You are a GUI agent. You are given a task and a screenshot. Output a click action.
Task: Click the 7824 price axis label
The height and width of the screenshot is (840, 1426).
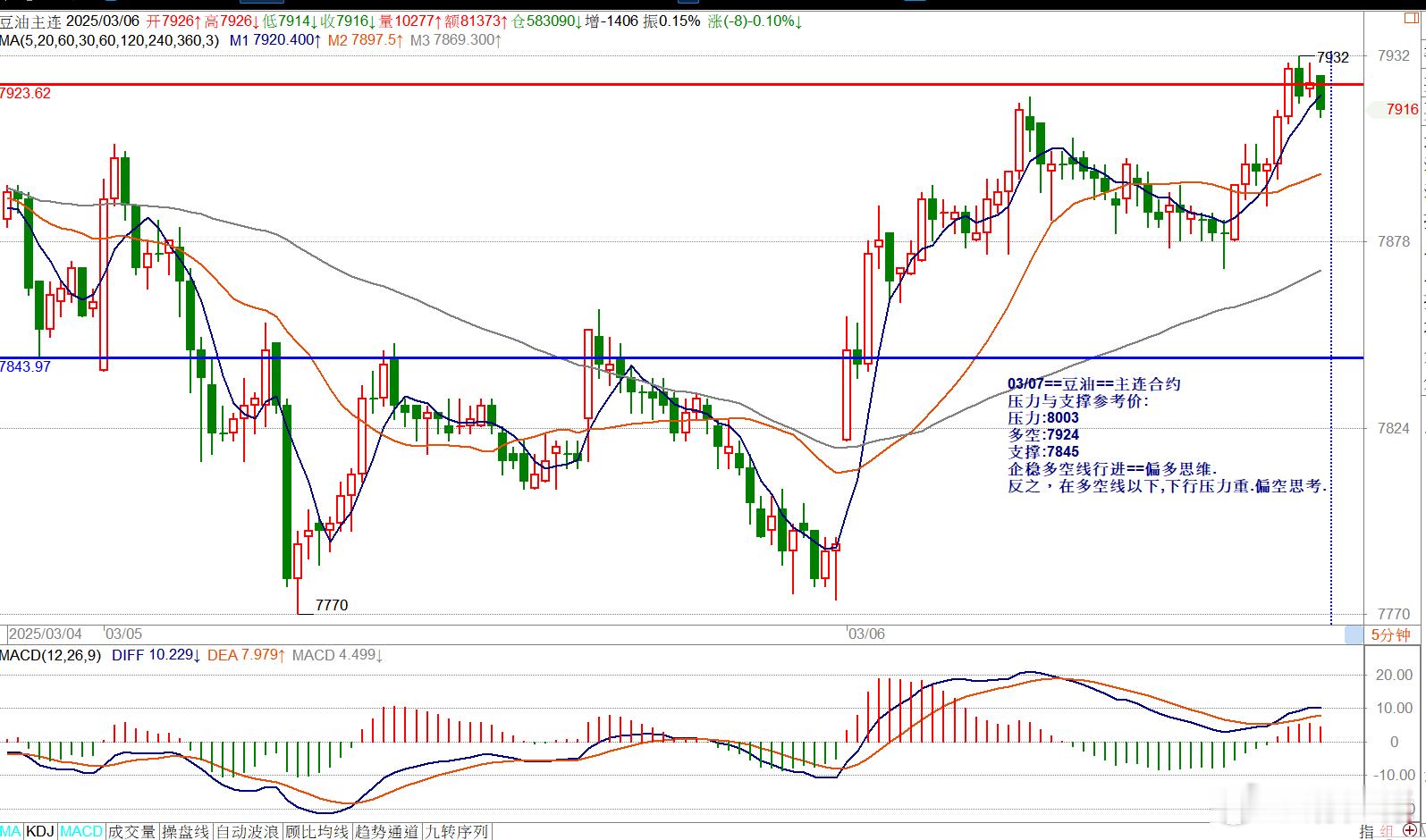1395,428
